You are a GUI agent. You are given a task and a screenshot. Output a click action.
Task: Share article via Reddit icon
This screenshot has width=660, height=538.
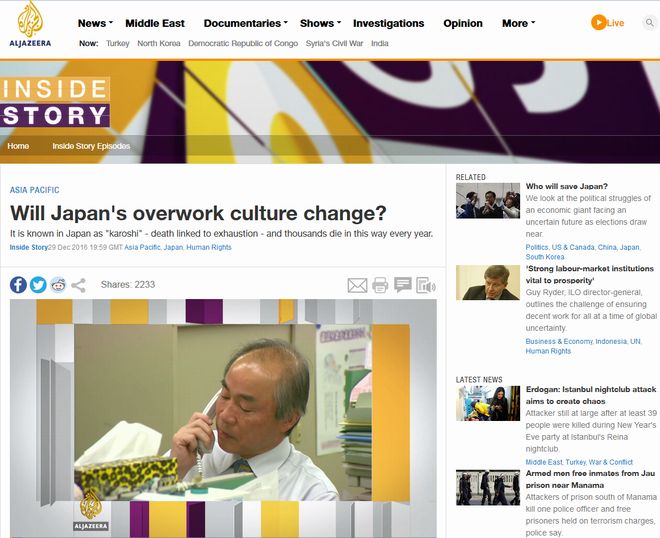tap(58, 285)
